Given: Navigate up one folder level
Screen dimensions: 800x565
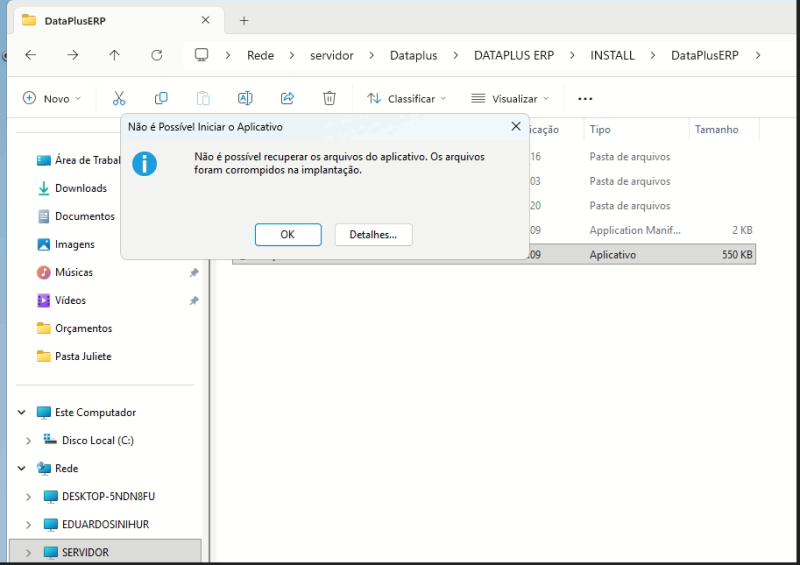Looking at the screenshot, I should coord(114,55).
